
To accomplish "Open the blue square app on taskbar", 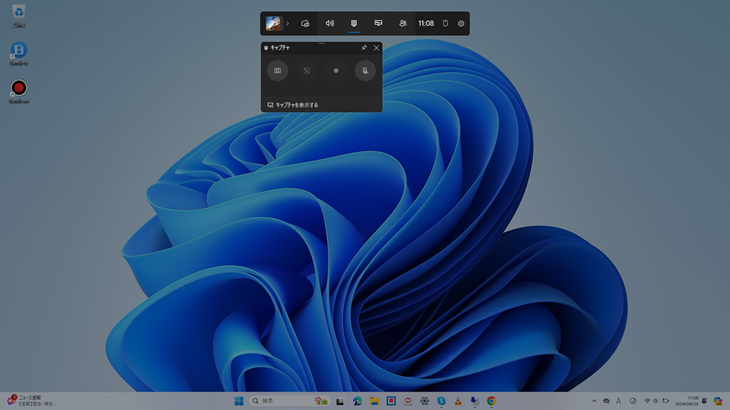I will (x=391, y=401).
